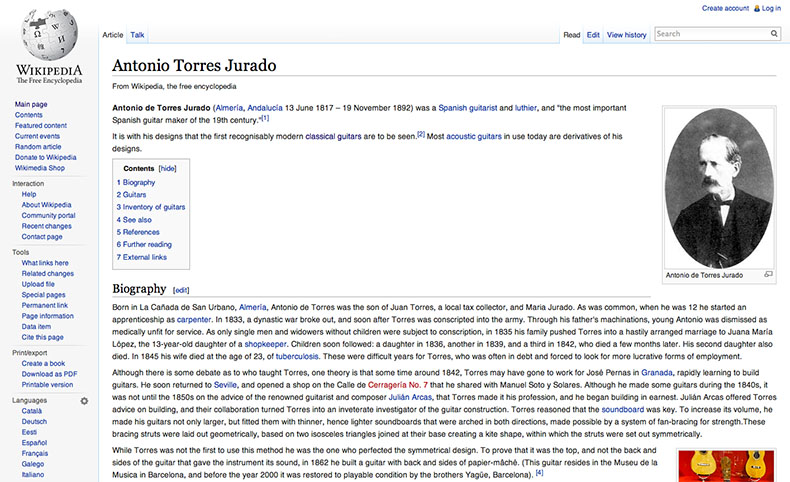This screenshot has height=482, width=790.
Task: Click the Create account link
Action: pos(725,8)
